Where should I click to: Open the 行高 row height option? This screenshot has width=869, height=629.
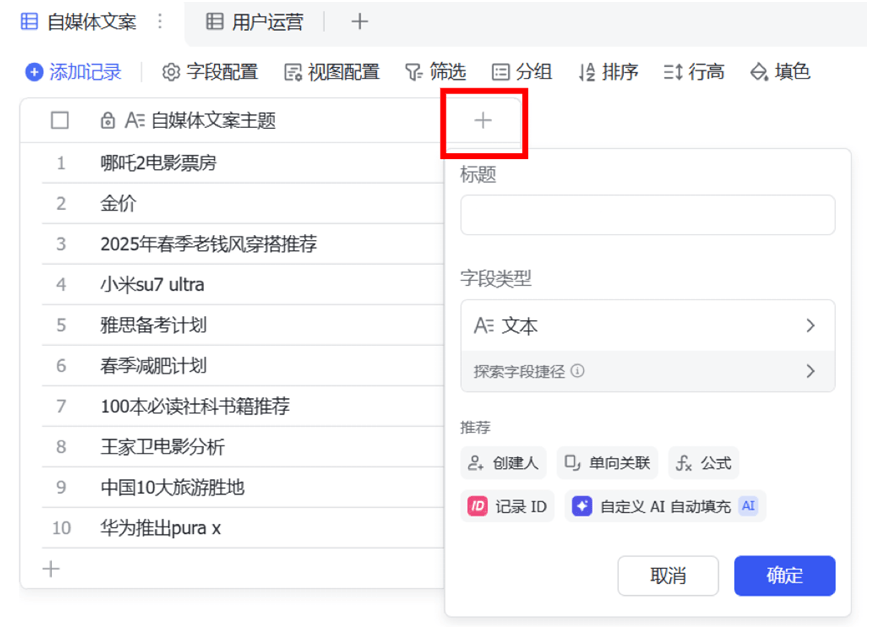pyautogui.click(x=694, y=72)
